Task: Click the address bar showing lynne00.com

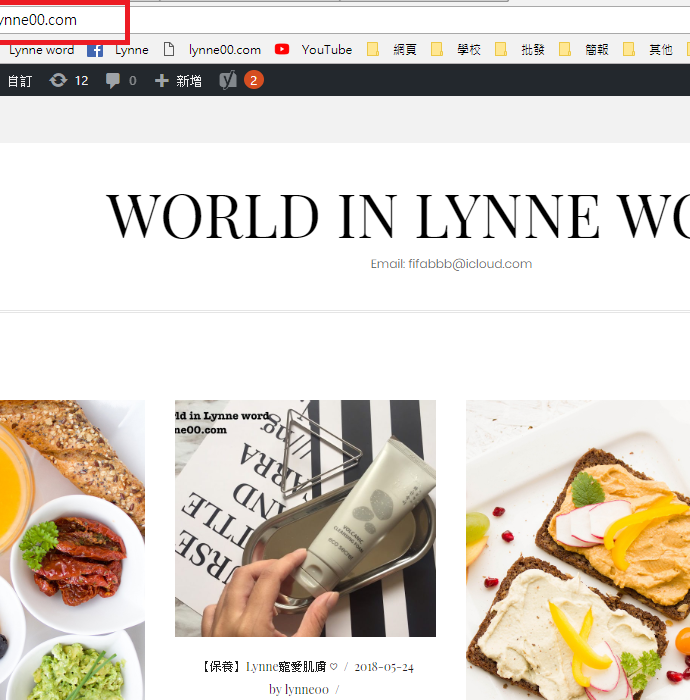Action: [345, 20]
